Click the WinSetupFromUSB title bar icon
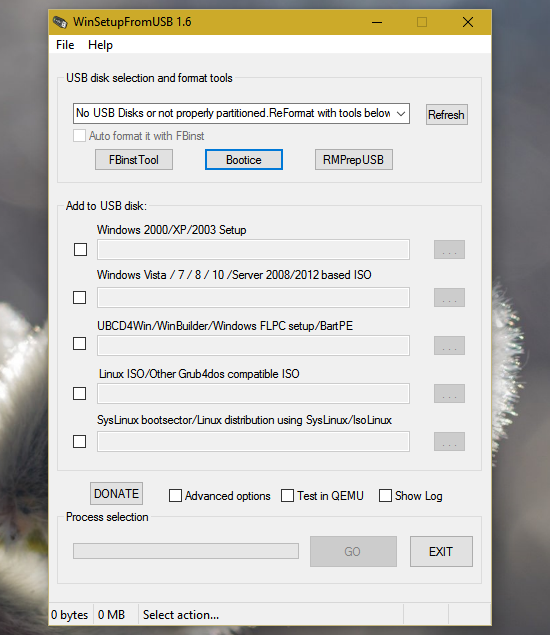This screenshot has height=635, width=550. coord(60,22)
